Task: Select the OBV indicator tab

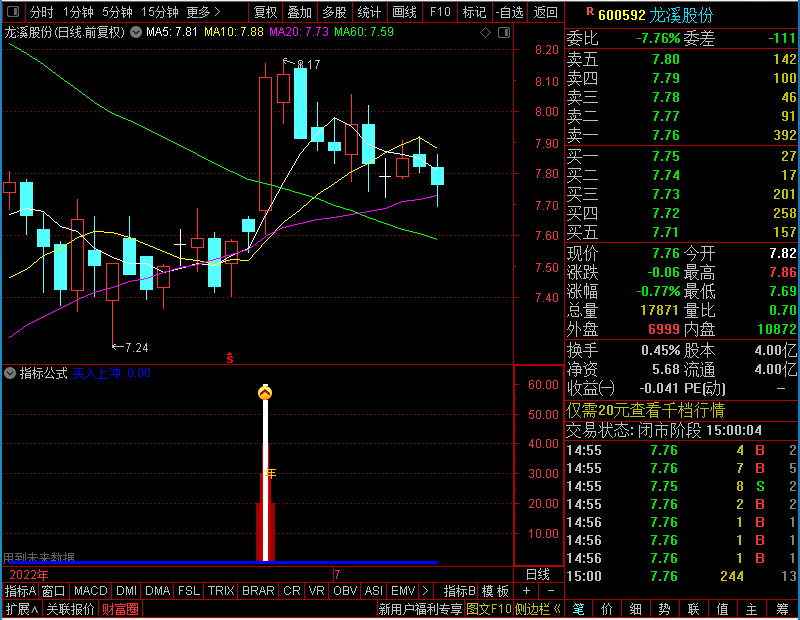Action: pyautogui.click(x=345, y=591)
